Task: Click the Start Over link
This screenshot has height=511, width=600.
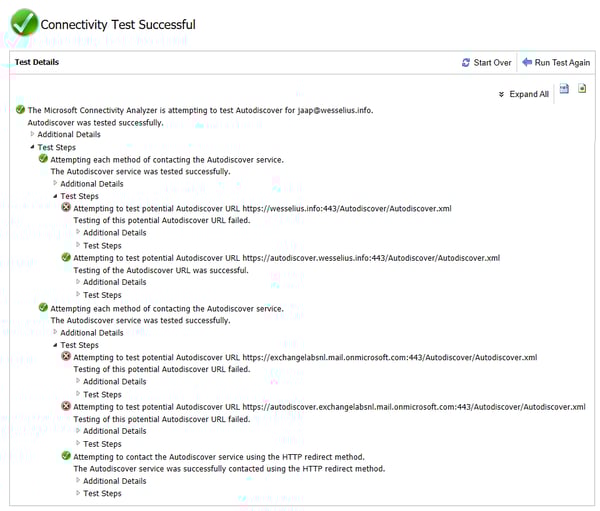Action: coord(492,63)
